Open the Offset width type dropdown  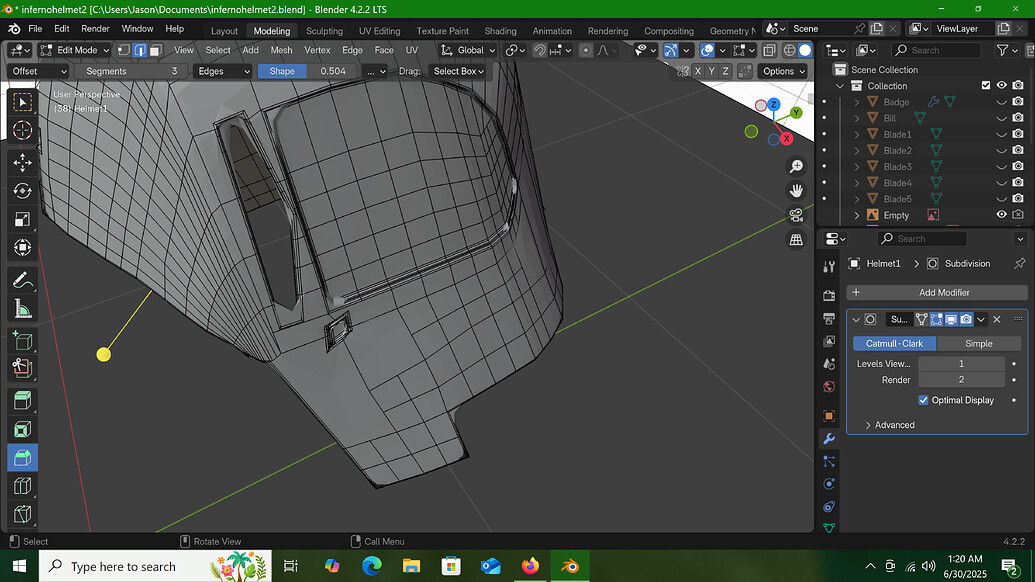[x=38, y=71]
